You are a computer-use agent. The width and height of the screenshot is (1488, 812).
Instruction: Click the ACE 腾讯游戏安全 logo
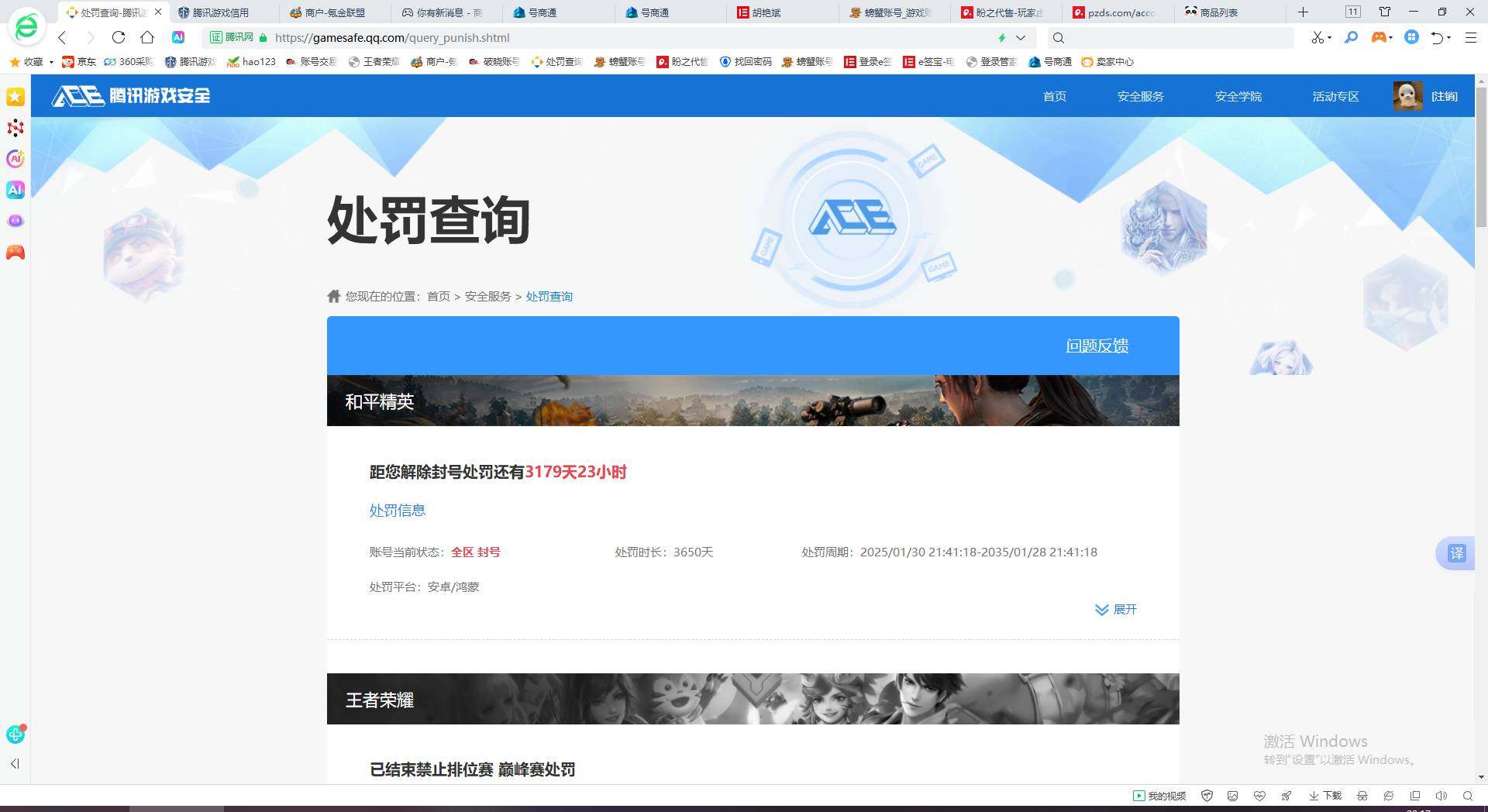point(131,95)
